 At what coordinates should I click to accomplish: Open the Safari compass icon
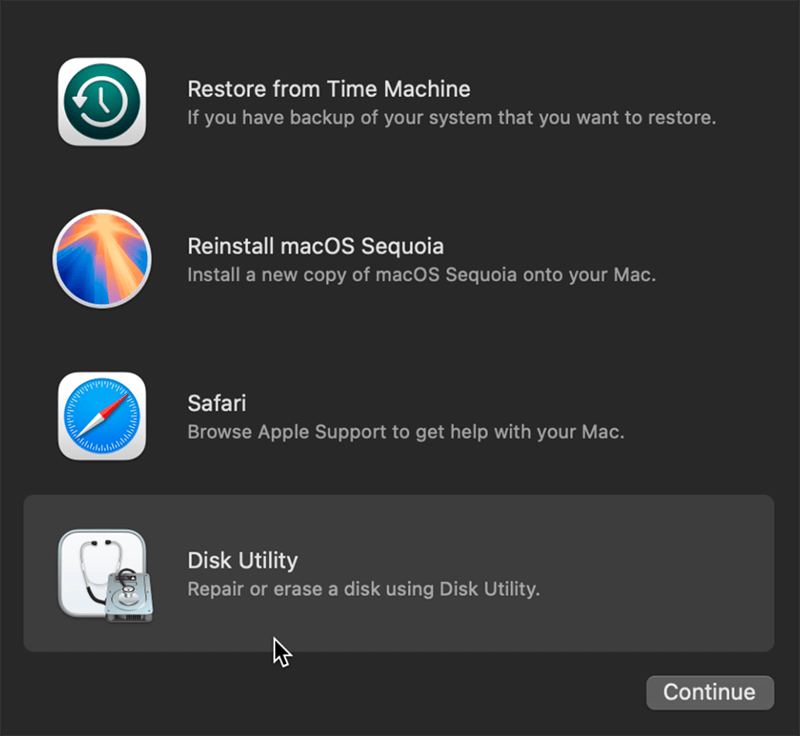(x=102, y=416)
